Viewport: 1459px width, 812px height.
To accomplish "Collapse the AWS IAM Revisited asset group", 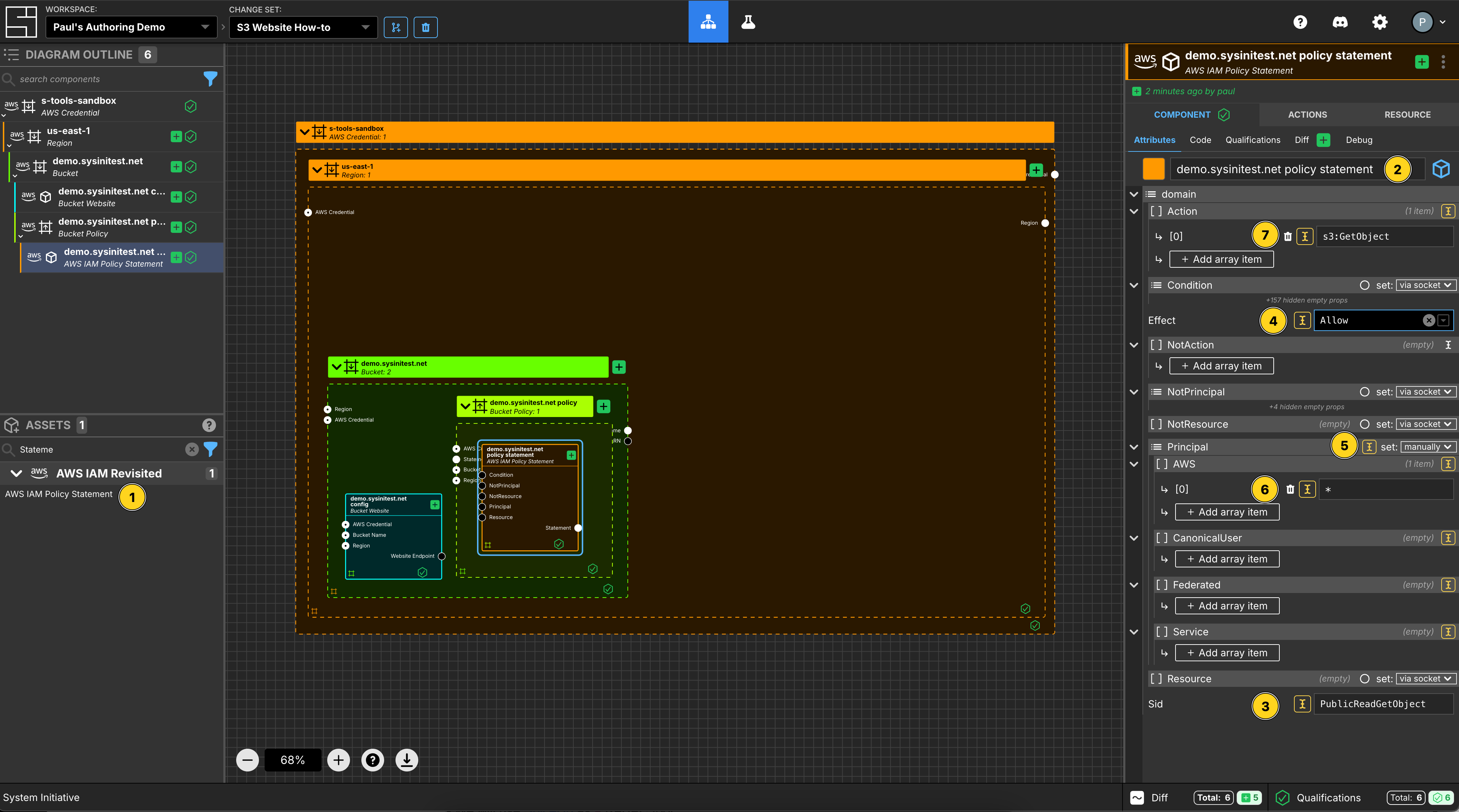I will 16,474.
